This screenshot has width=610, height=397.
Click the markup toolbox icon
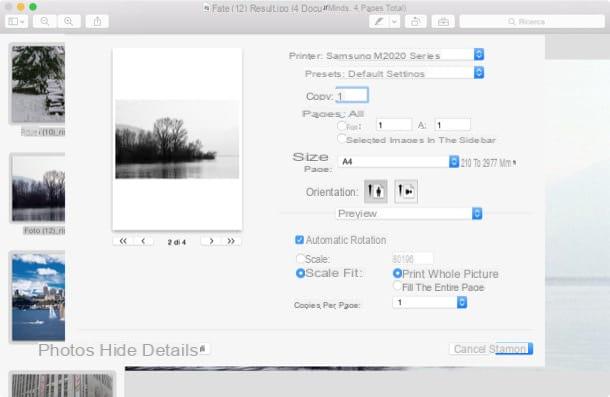[443, 21]
